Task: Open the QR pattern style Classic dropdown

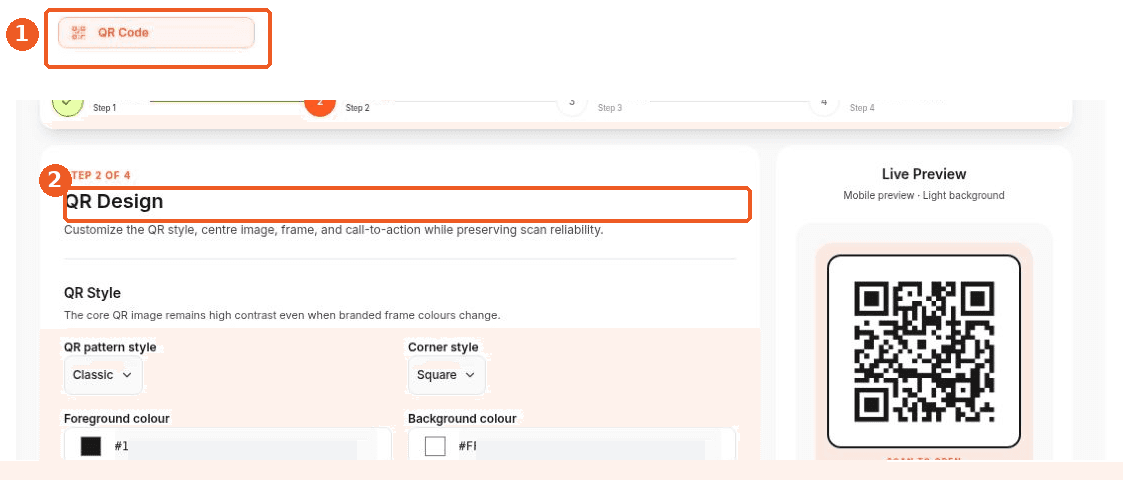Action: (103, 375)
